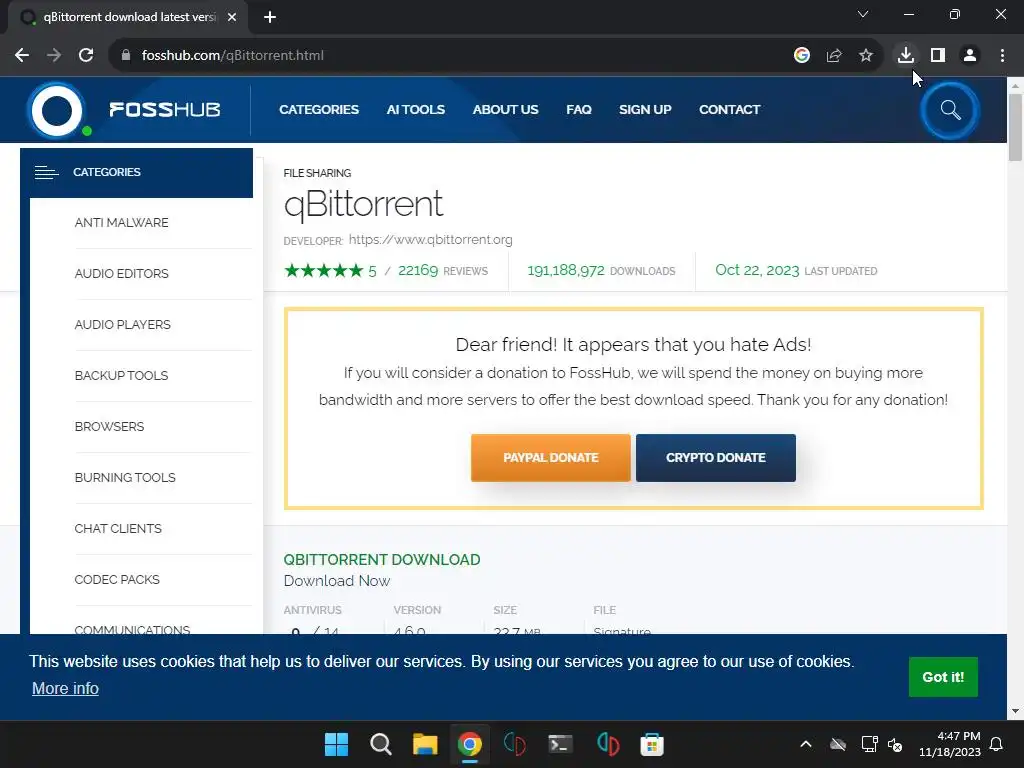Image resolution: width=1024 pixels, height=768 pixels.
Task: Open Microsoft Store from taskbar
Action: click(x=652, y=744)
